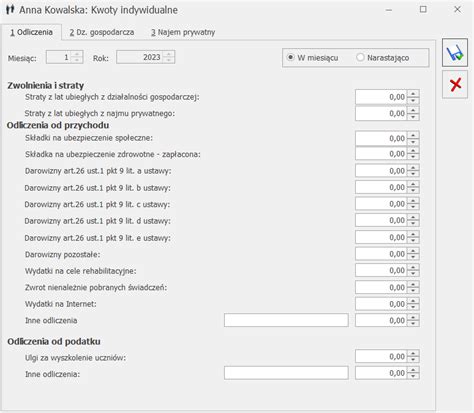This screenshot has width=474, height=413.
Task: Increase Ulgi za wyszkolenie uczniów amount
Action: click(x=413, y=353)
